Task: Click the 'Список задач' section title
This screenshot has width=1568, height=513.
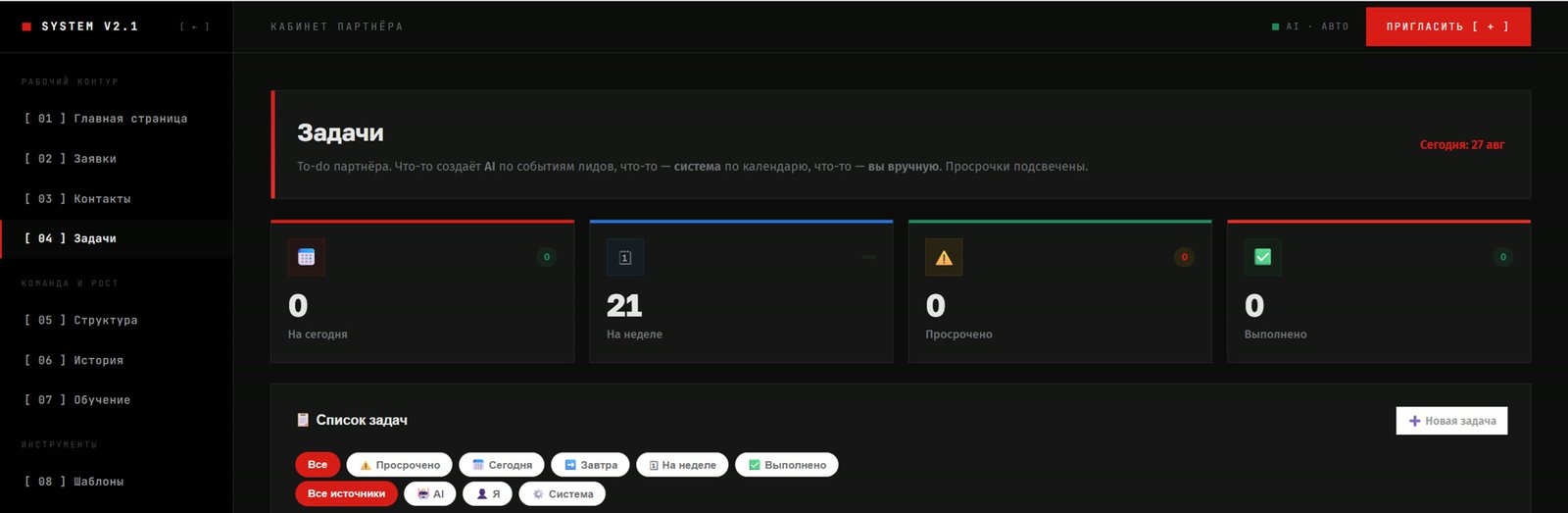Action: click(362, 420)
